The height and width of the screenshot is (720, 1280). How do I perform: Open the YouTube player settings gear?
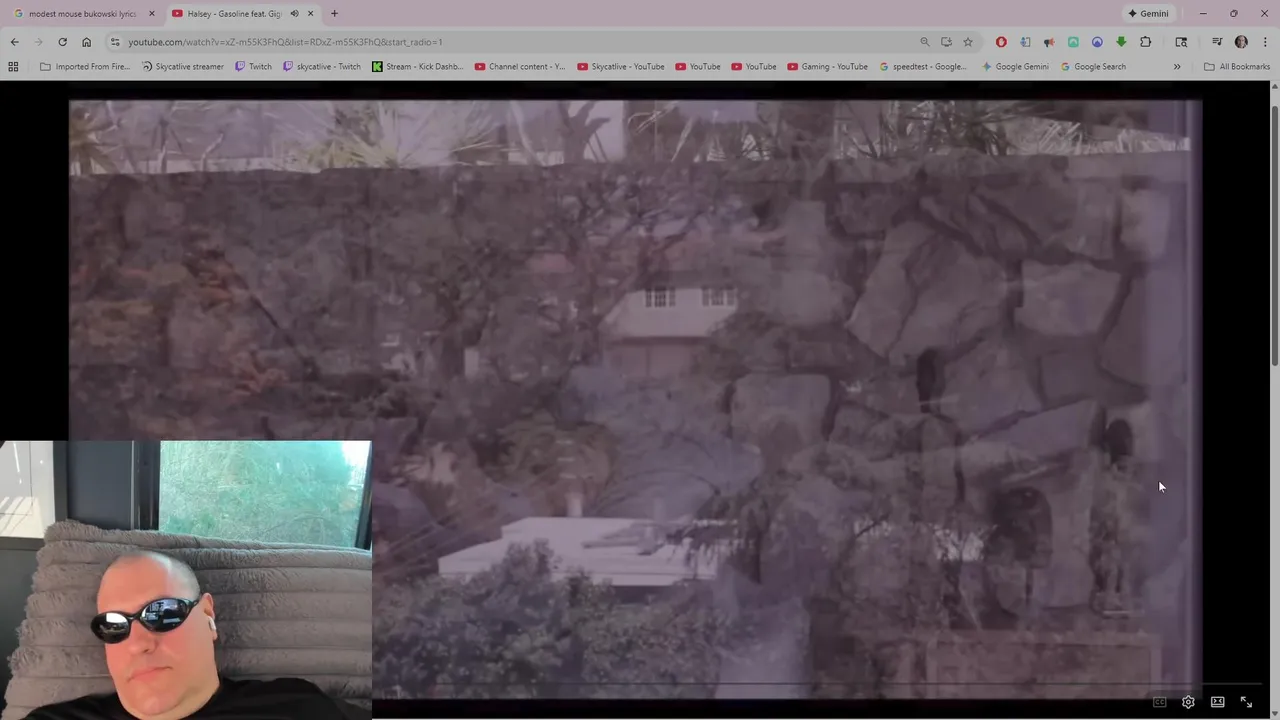[1188, 702]
